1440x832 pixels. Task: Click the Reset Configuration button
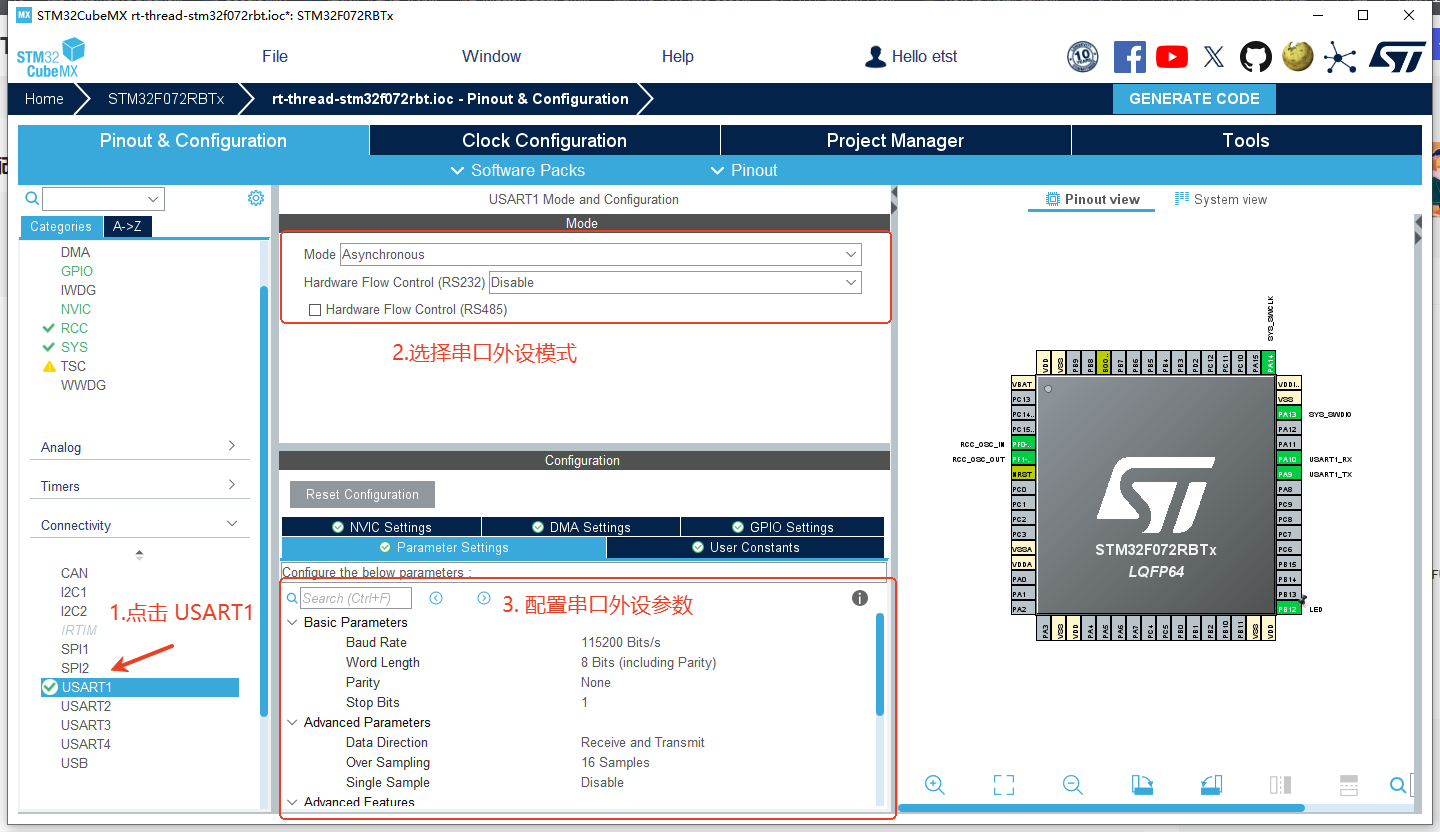362,495
